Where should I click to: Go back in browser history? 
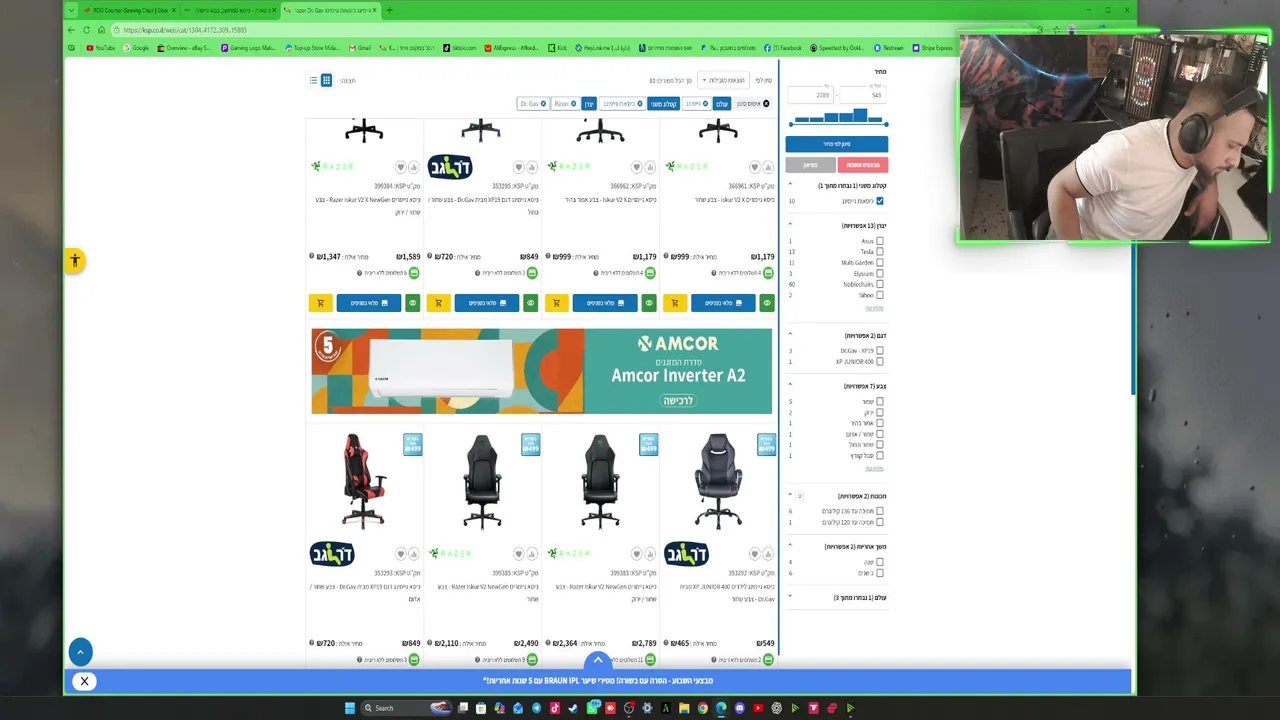pos(71,30)
